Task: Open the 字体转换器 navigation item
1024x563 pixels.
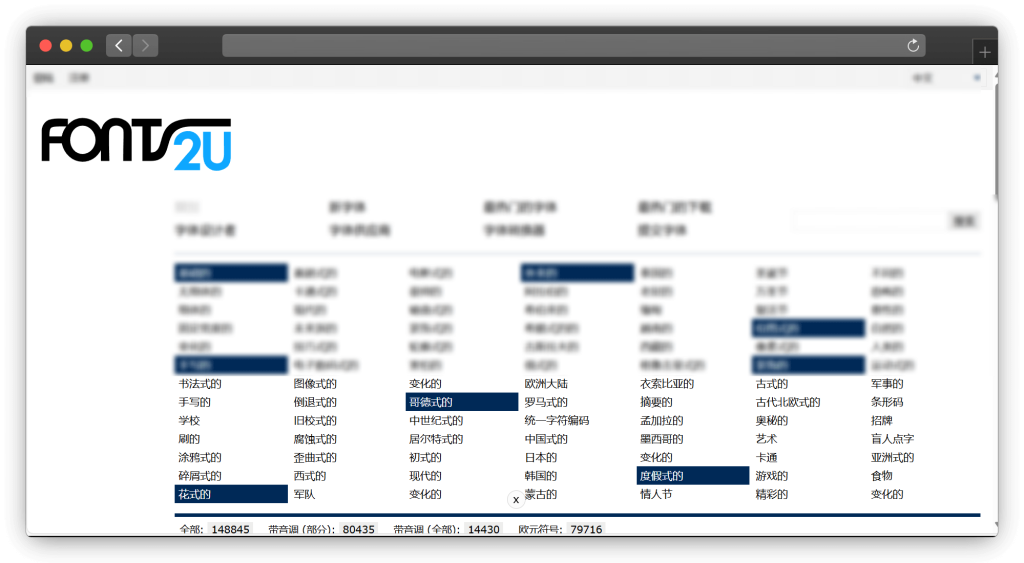Action: [515, 230]
